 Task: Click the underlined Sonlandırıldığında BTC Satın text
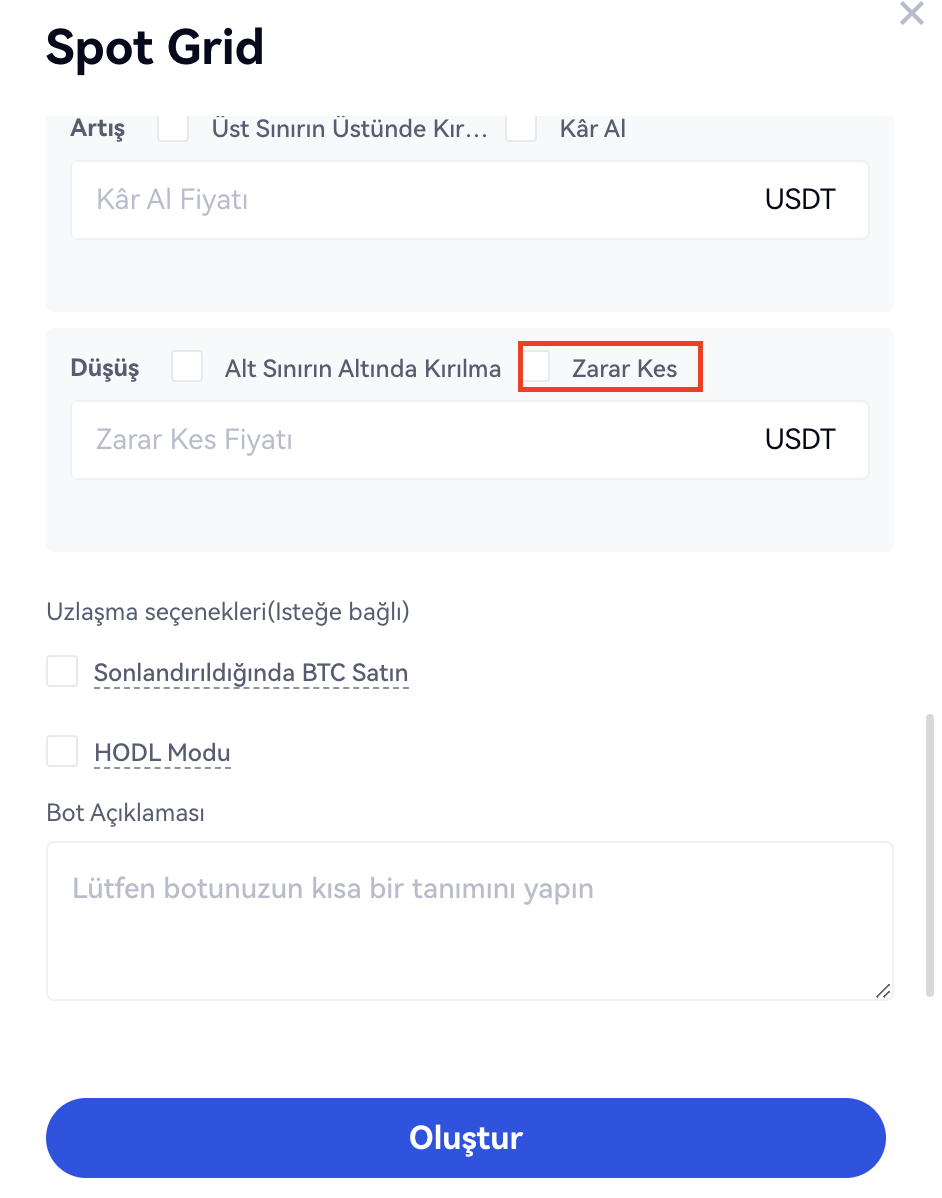251,673
